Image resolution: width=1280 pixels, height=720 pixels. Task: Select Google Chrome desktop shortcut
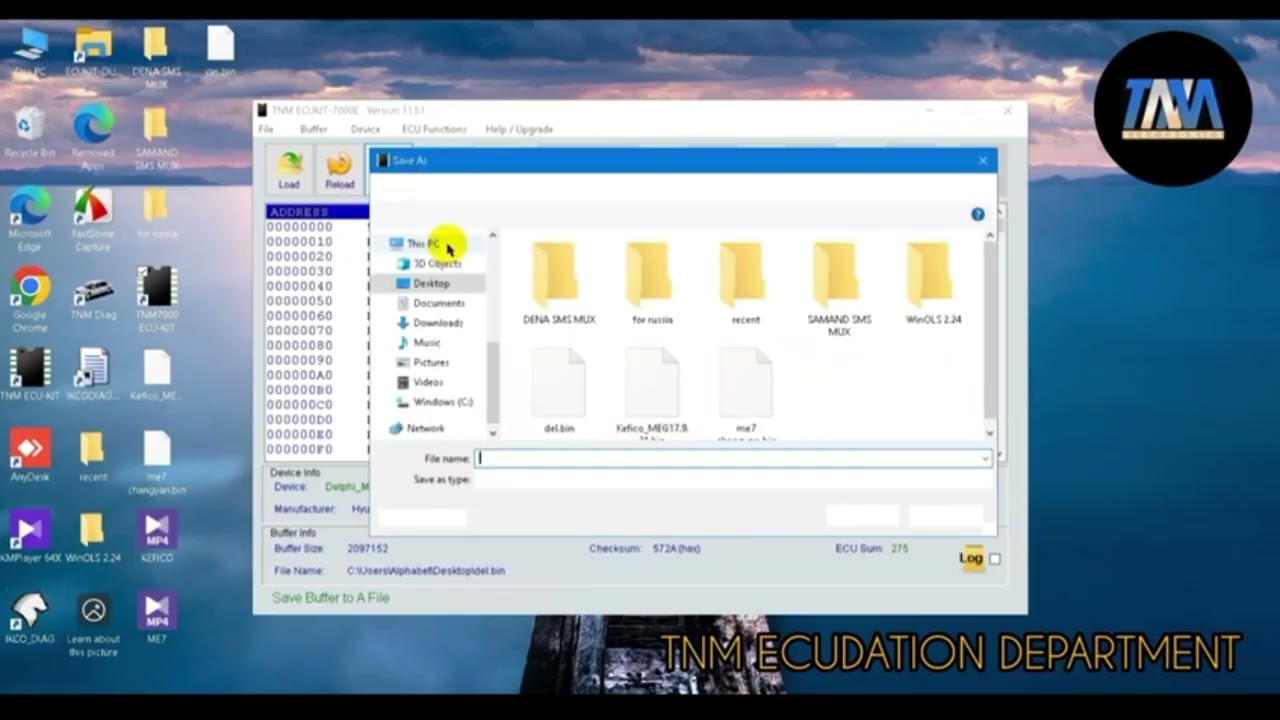(30, 300)
